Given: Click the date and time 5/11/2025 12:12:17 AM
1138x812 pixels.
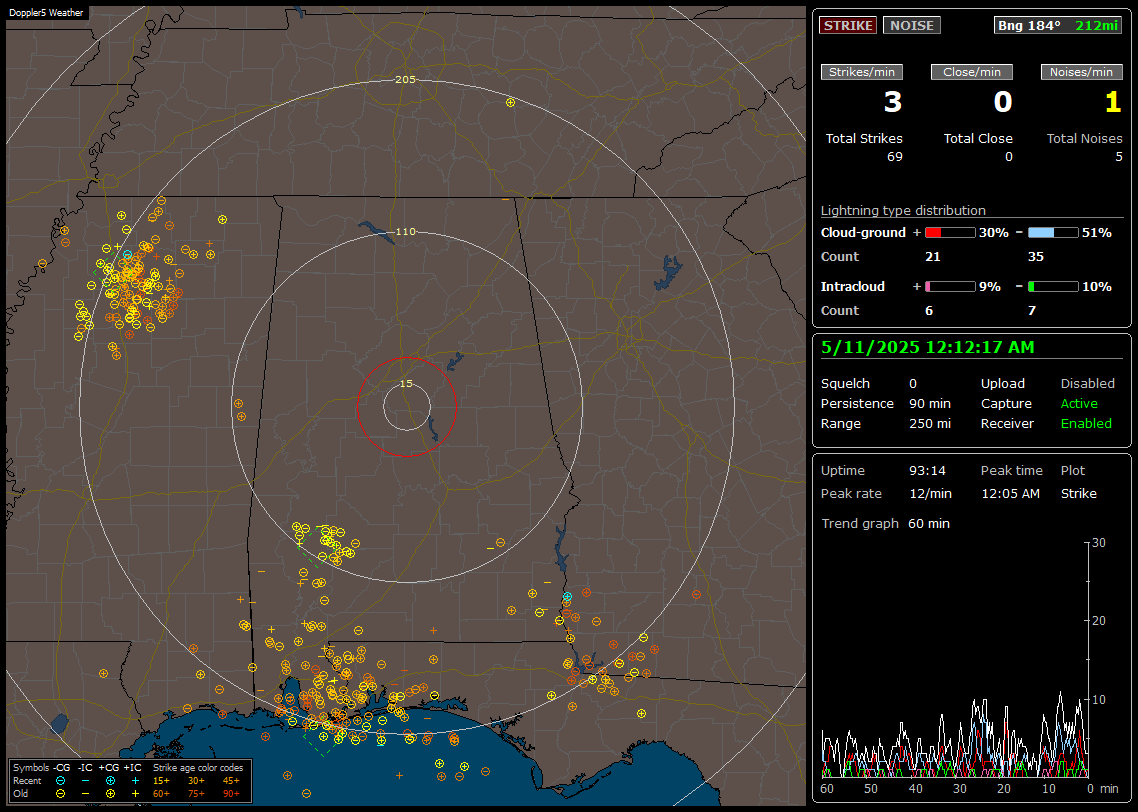Looking at the screenshot, I should 928,348.
